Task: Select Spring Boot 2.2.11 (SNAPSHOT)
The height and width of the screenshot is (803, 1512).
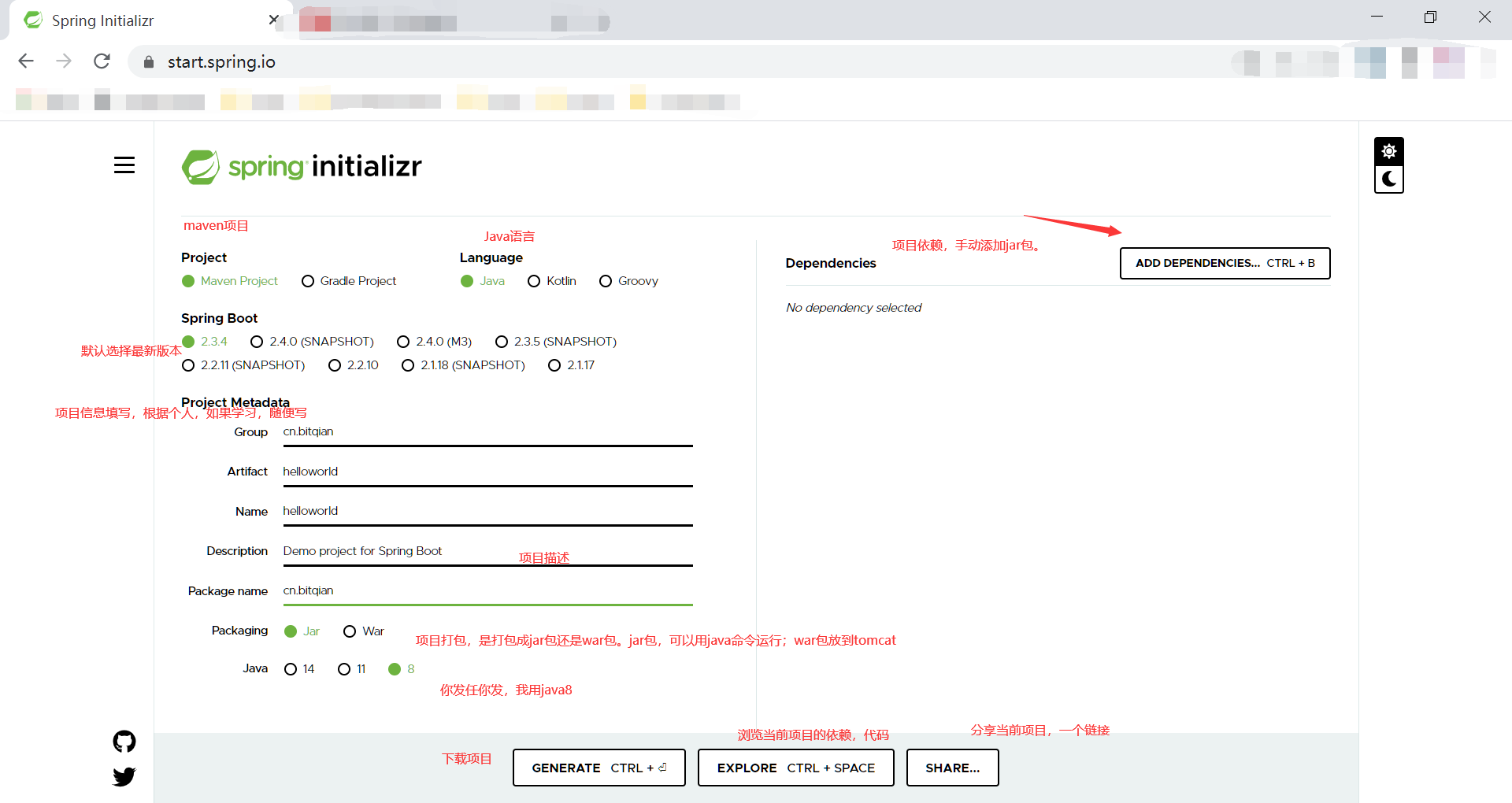Action: (243, 365)
